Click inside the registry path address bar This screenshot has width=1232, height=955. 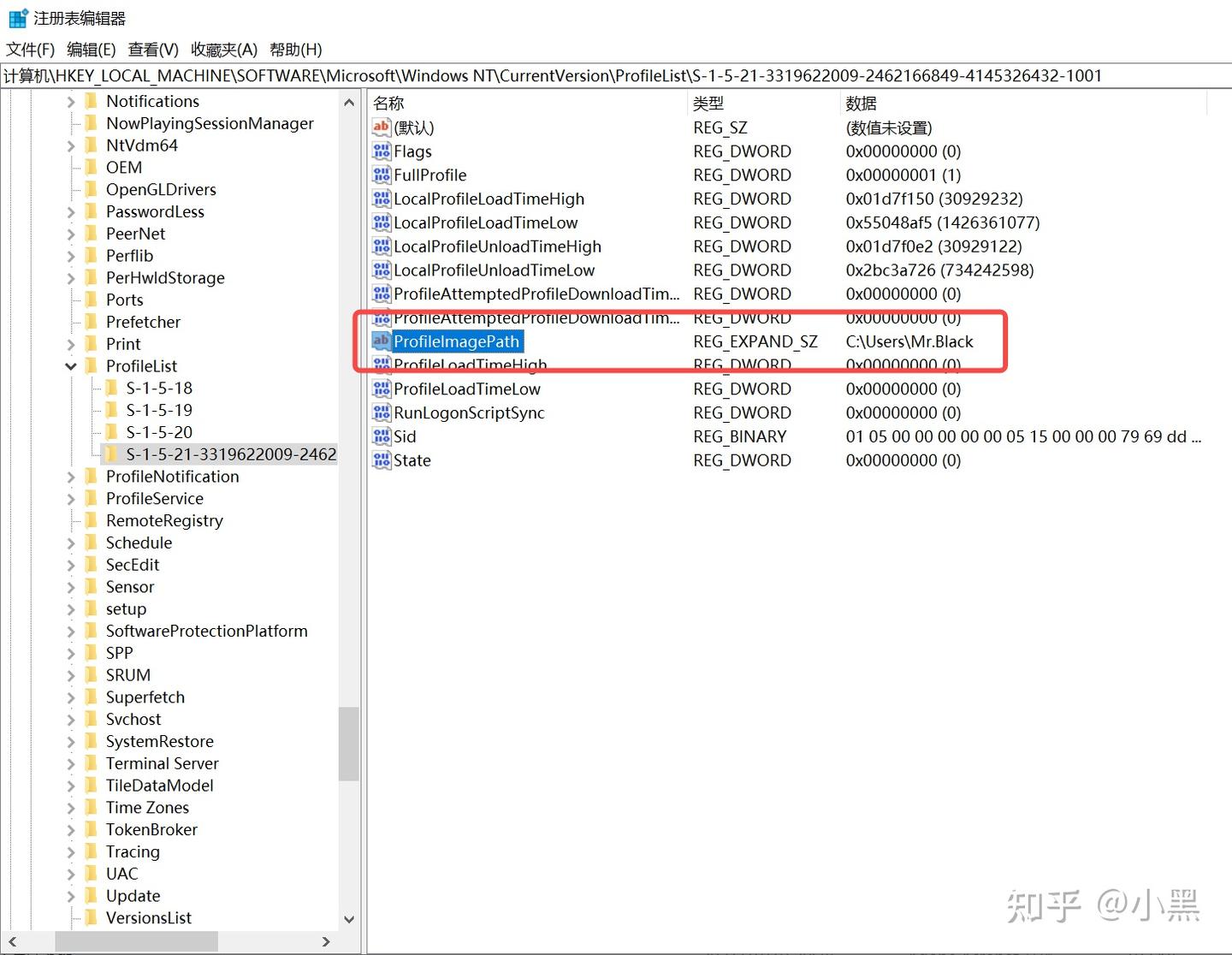[599, 75]
